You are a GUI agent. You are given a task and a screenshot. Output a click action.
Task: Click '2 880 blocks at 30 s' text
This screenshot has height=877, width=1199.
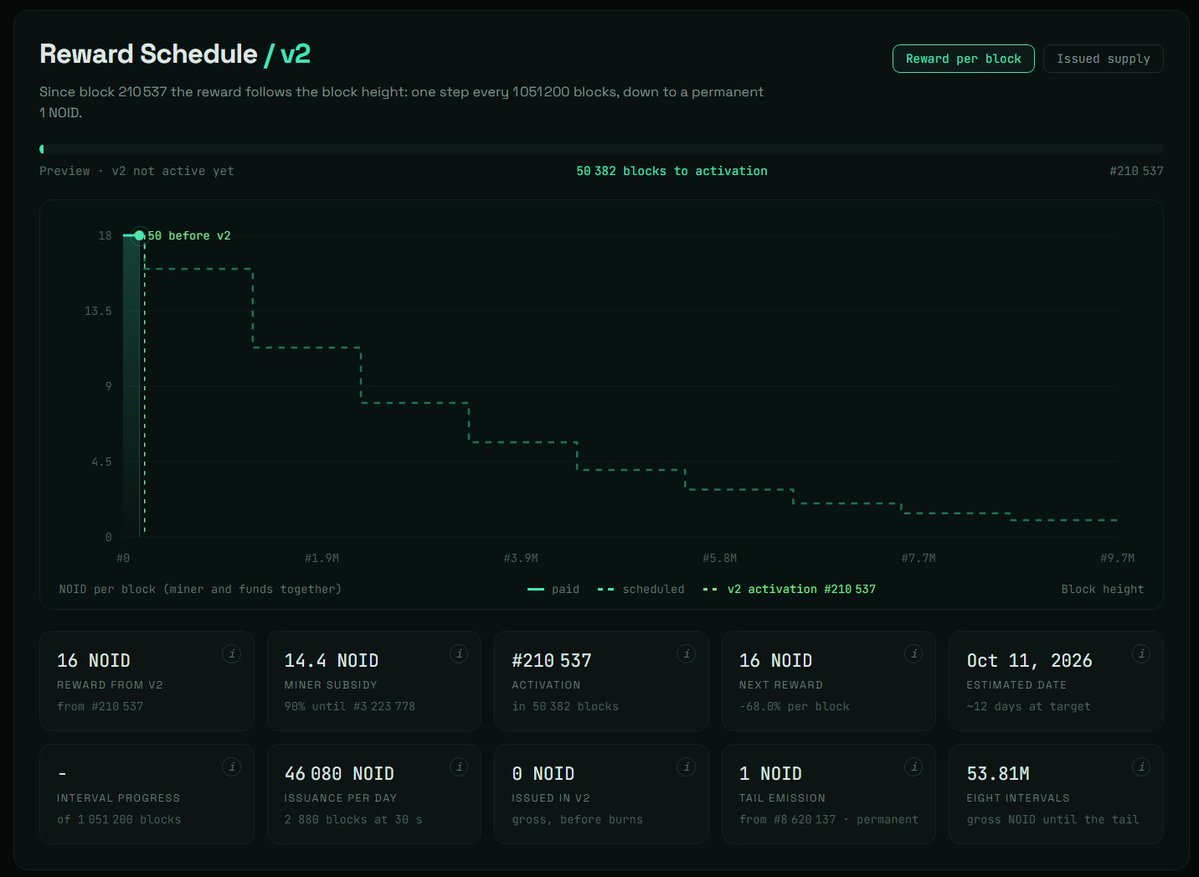tap(353, 820)
